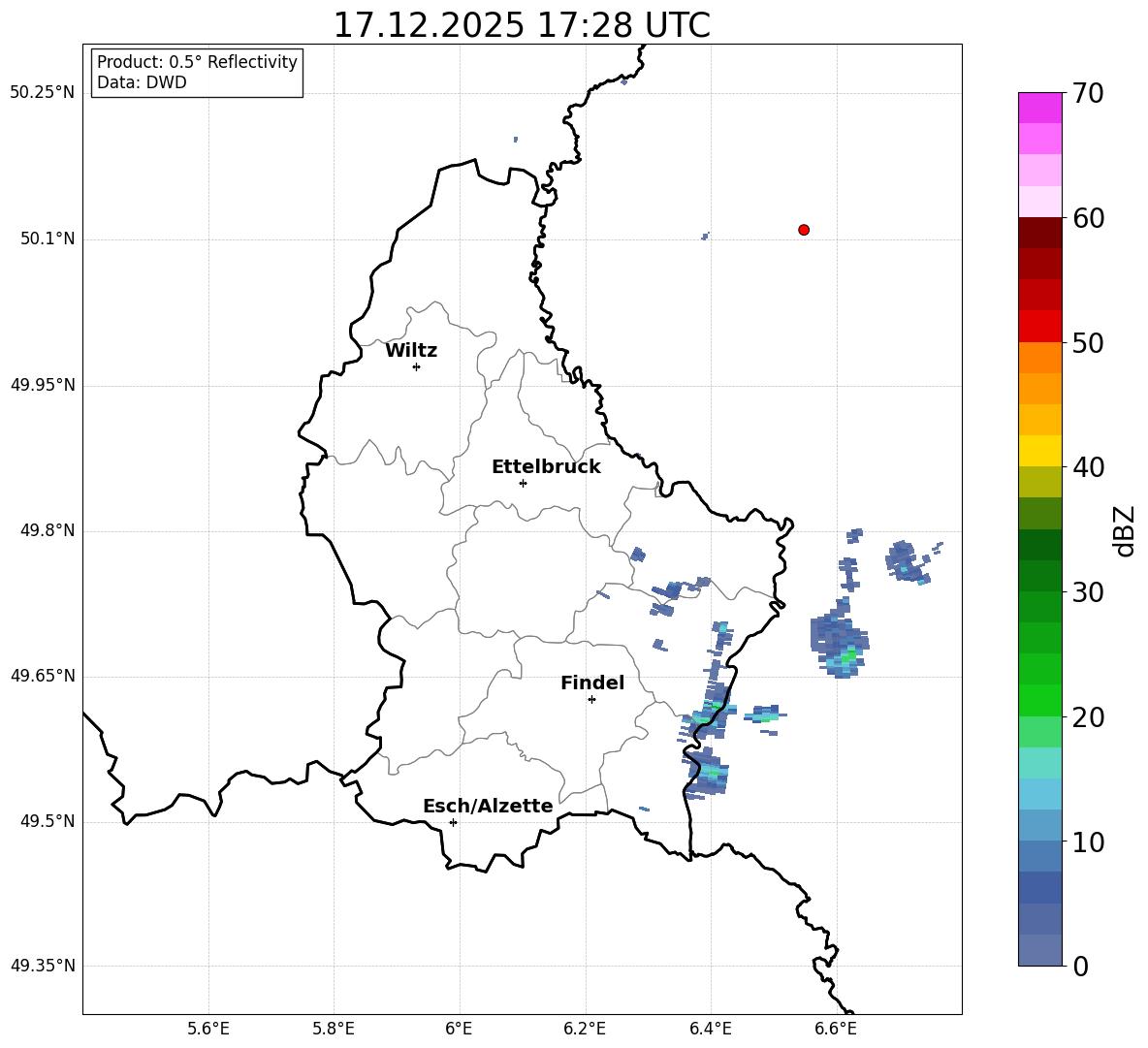The image size is (1148, 1048).
Task: Click the 5.6°E longitude label
Action: point(208,1029)
